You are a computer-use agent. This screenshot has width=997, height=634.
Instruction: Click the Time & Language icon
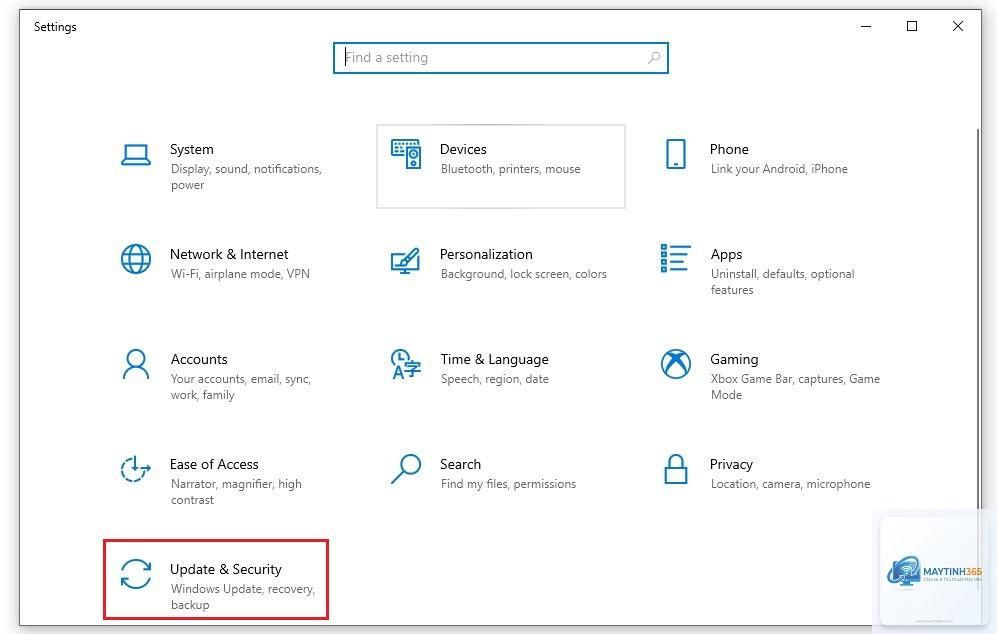pos(406,364)
